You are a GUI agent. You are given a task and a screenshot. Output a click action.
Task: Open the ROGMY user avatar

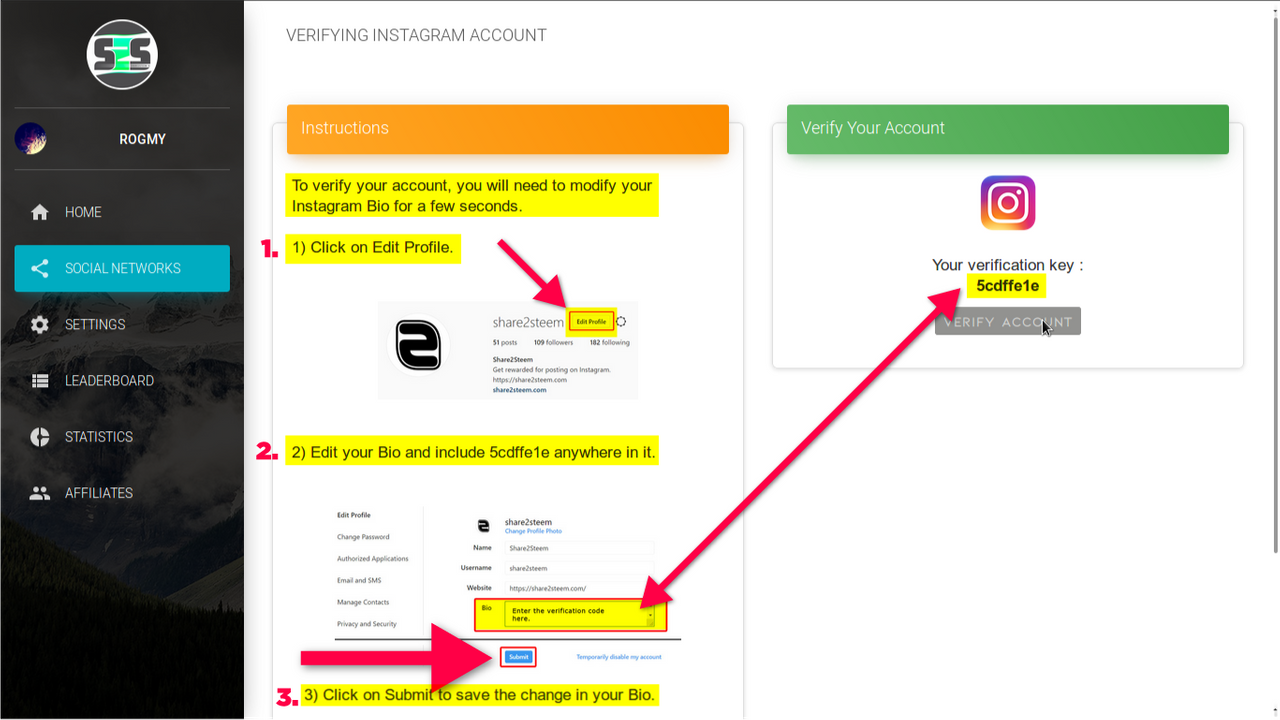30,138
